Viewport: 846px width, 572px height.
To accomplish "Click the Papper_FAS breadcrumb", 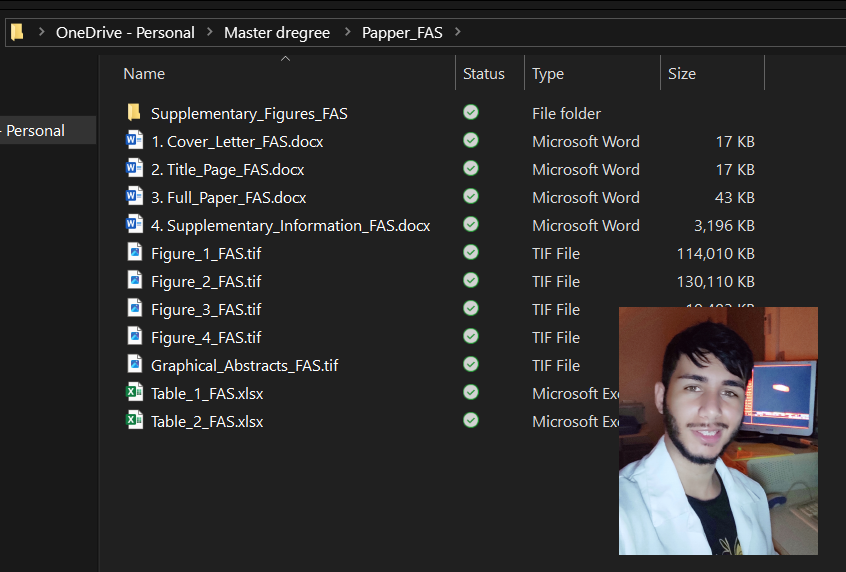I will click(x=402, y=33).
